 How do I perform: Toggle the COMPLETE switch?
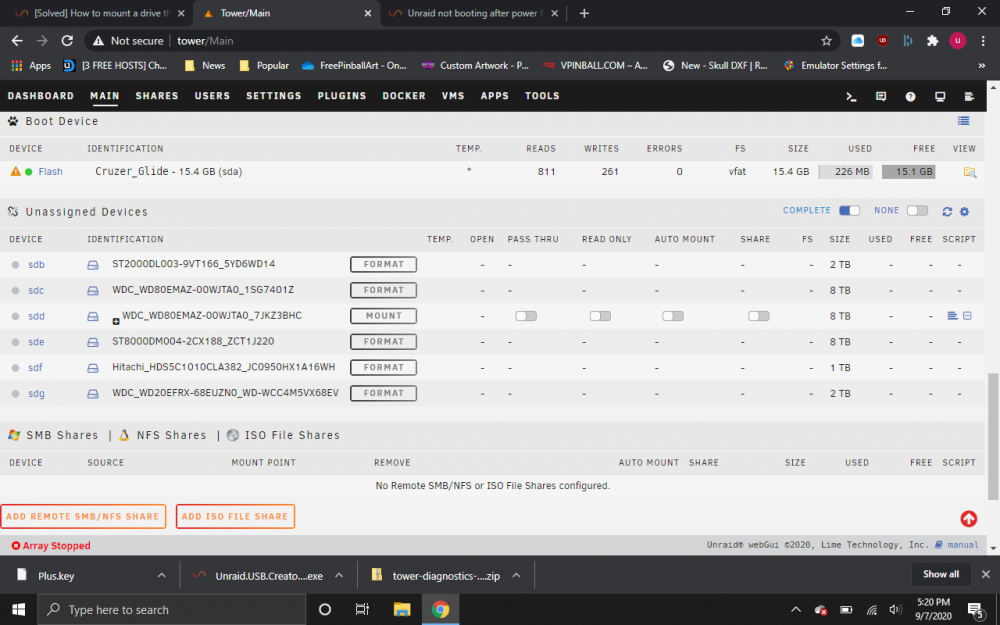[x=849, y=210]
